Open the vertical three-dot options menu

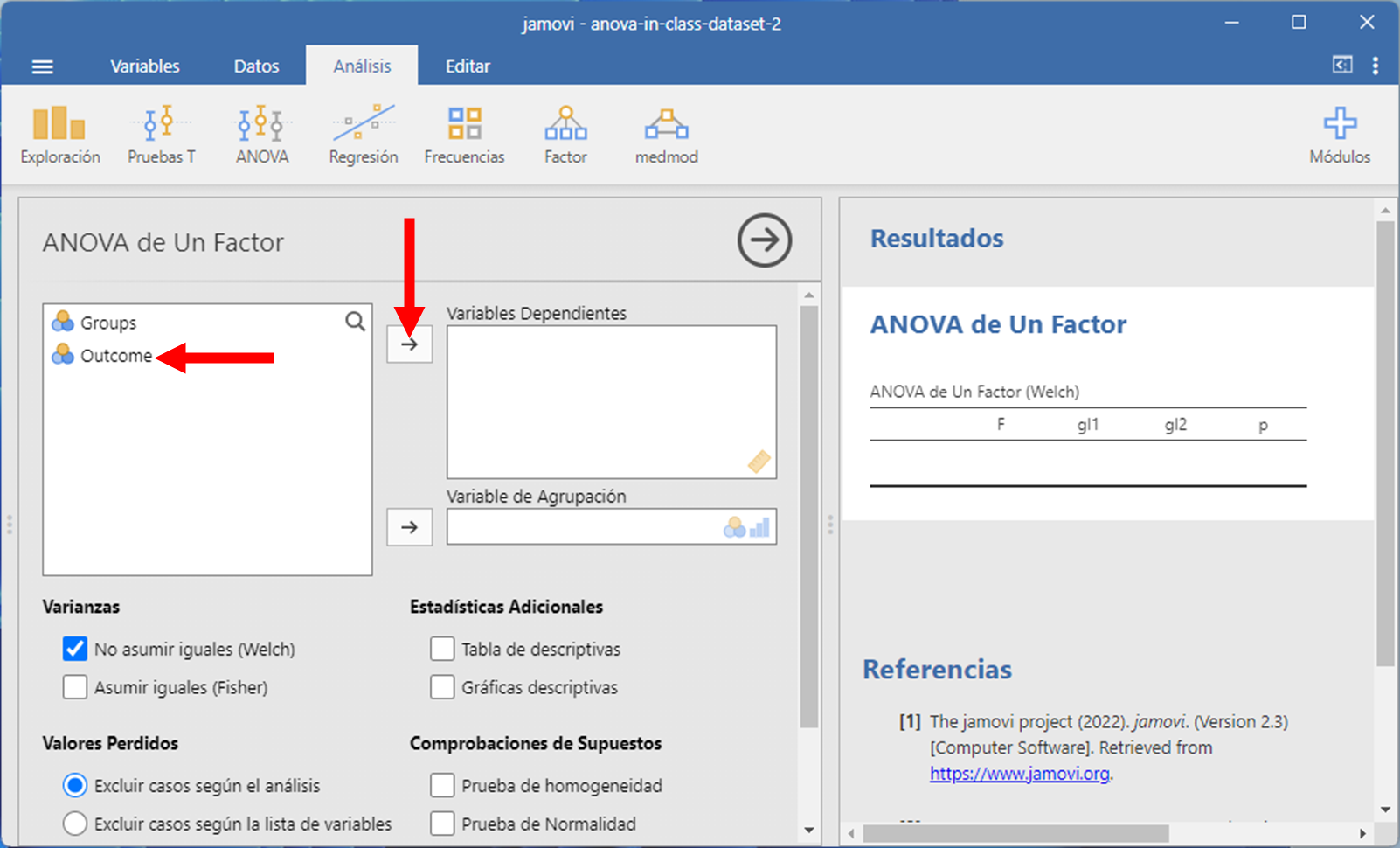(1375, 66)
